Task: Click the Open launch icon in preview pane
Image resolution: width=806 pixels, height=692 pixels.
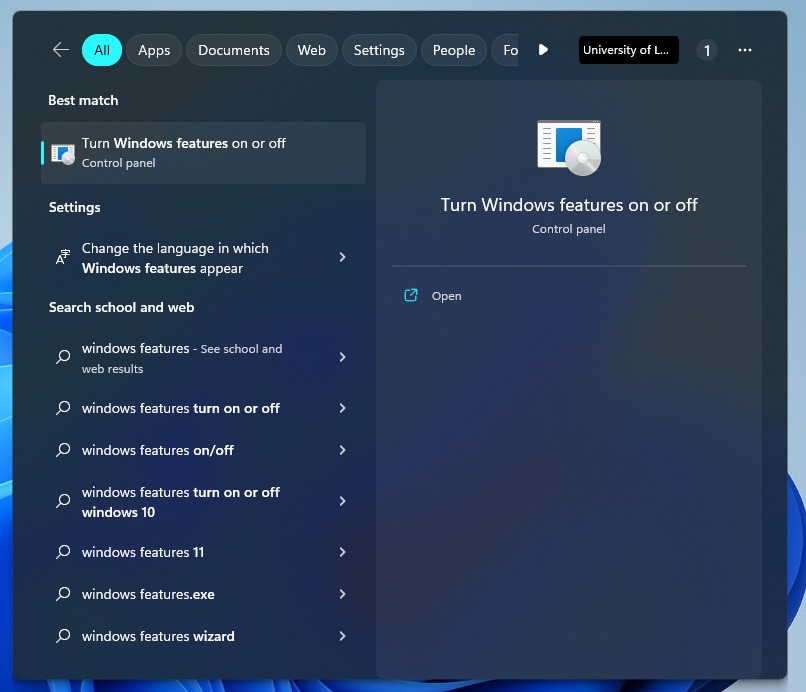Action: 410,295
